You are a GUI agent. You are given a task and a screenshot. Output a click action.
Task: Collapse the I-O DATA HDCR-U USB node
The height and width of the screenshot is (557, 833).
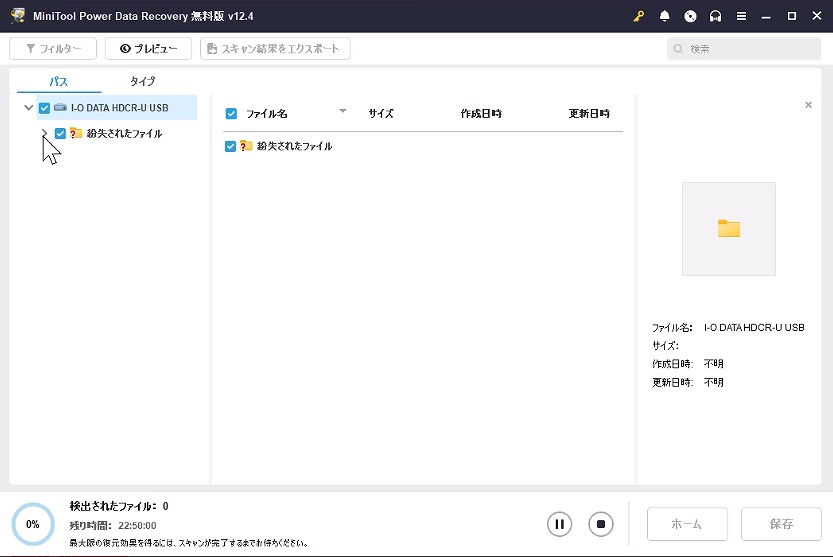29,107
